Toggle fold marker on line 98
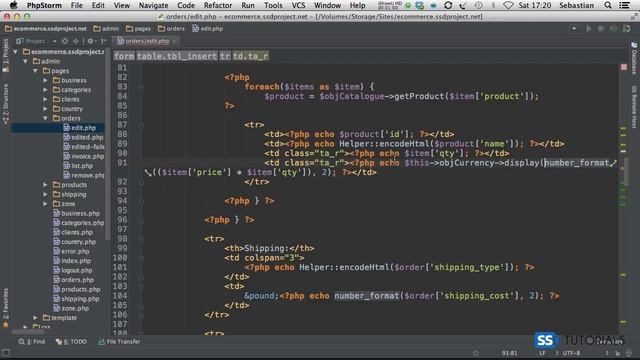Viewport: 640px width, 360px height. pyautogui.click(x=141, y=239)
